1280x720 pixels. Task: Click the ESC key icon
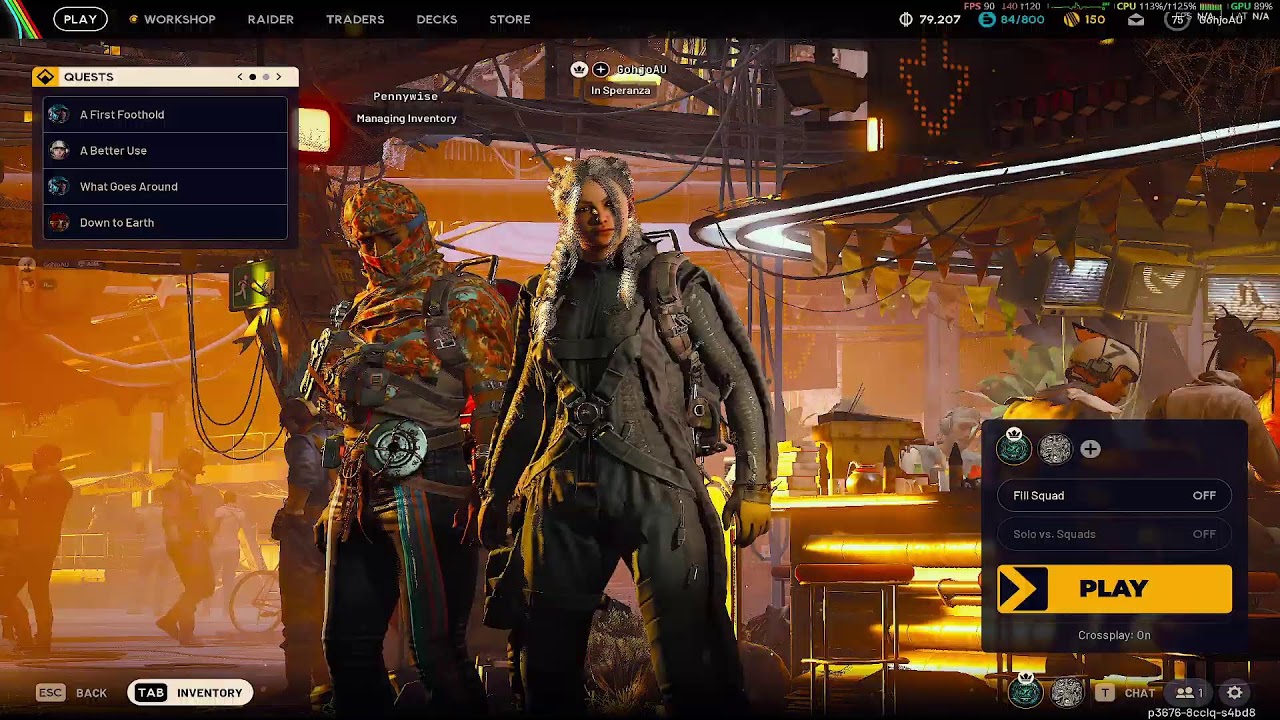click(50, 692)
